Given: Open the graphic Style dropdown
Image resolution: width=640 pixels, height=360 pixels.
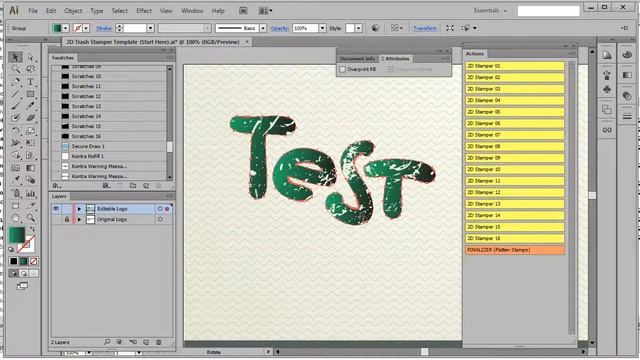Looking at the screenshot, I should click(358, 28).
